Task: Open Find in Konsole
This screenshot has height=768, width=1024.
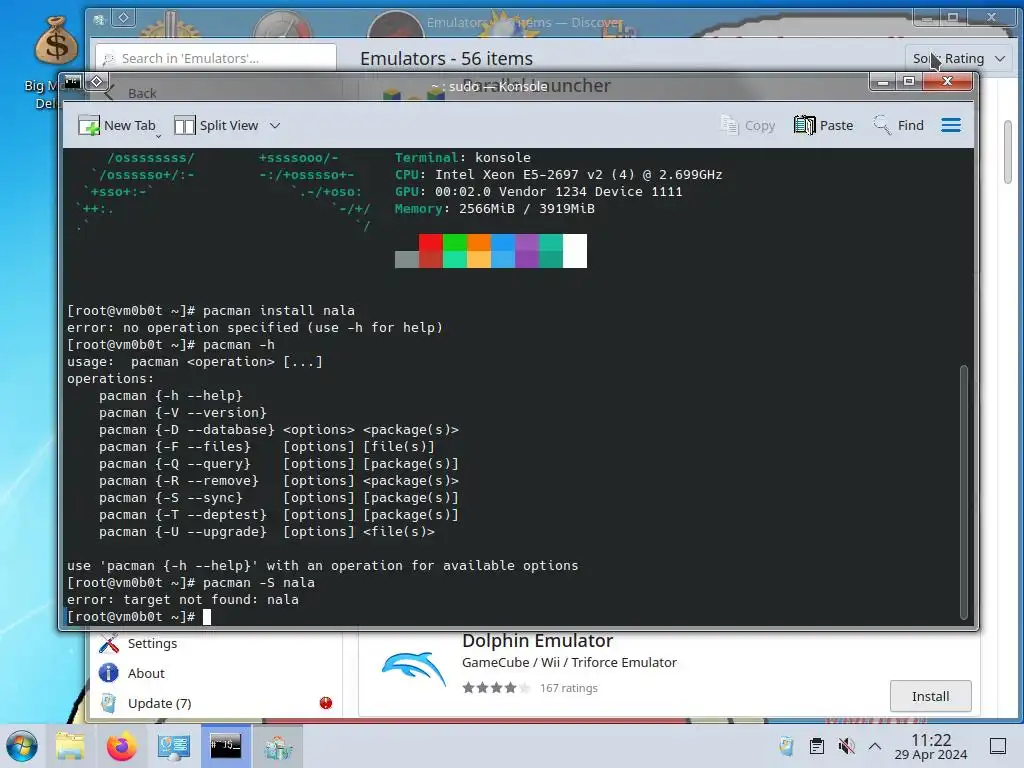Action: pyautogui.click(x=899, y=125)
